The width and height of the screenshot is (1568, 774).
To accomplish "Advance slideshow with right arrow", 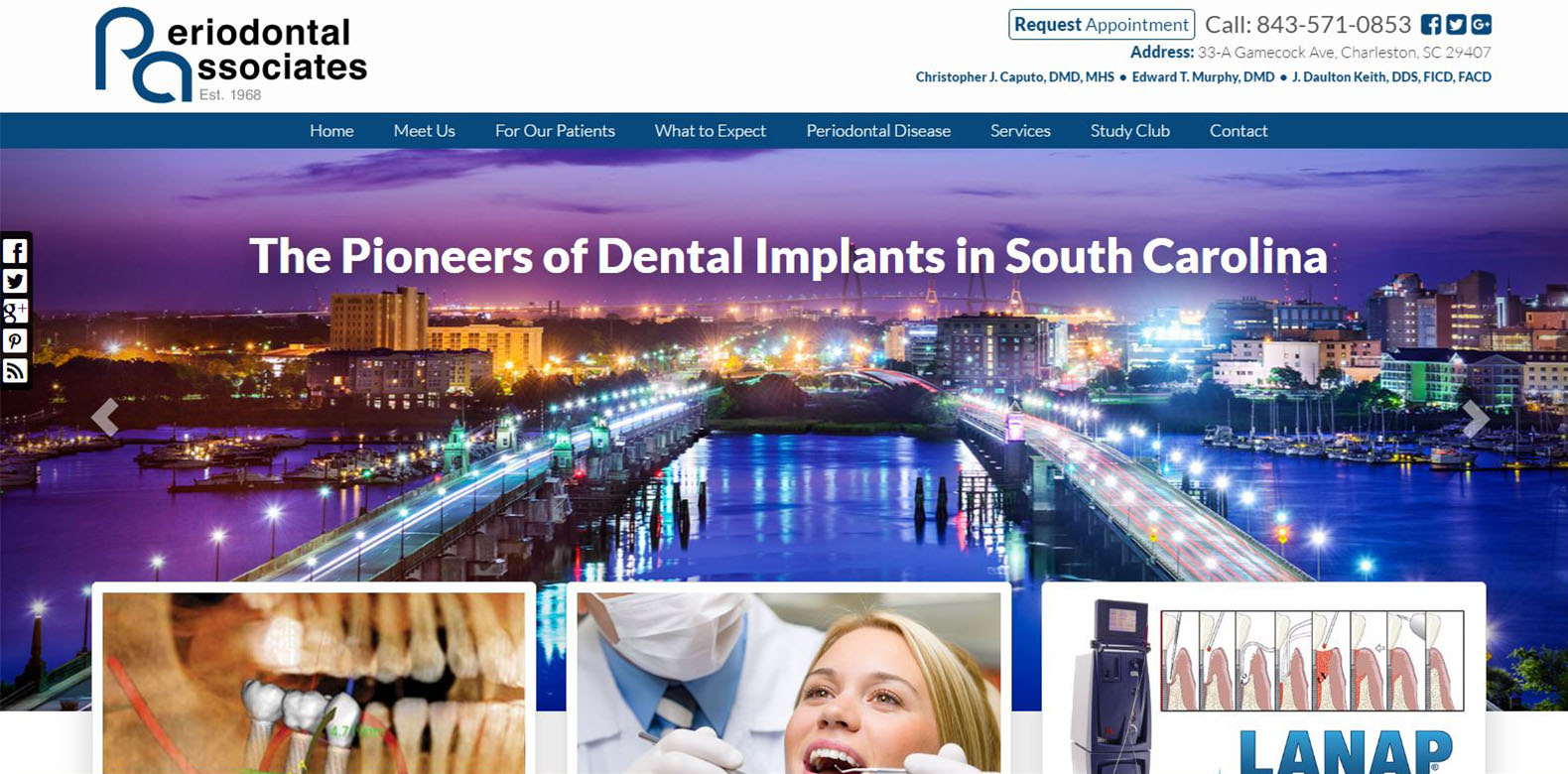I will (x=1476, y=418).
